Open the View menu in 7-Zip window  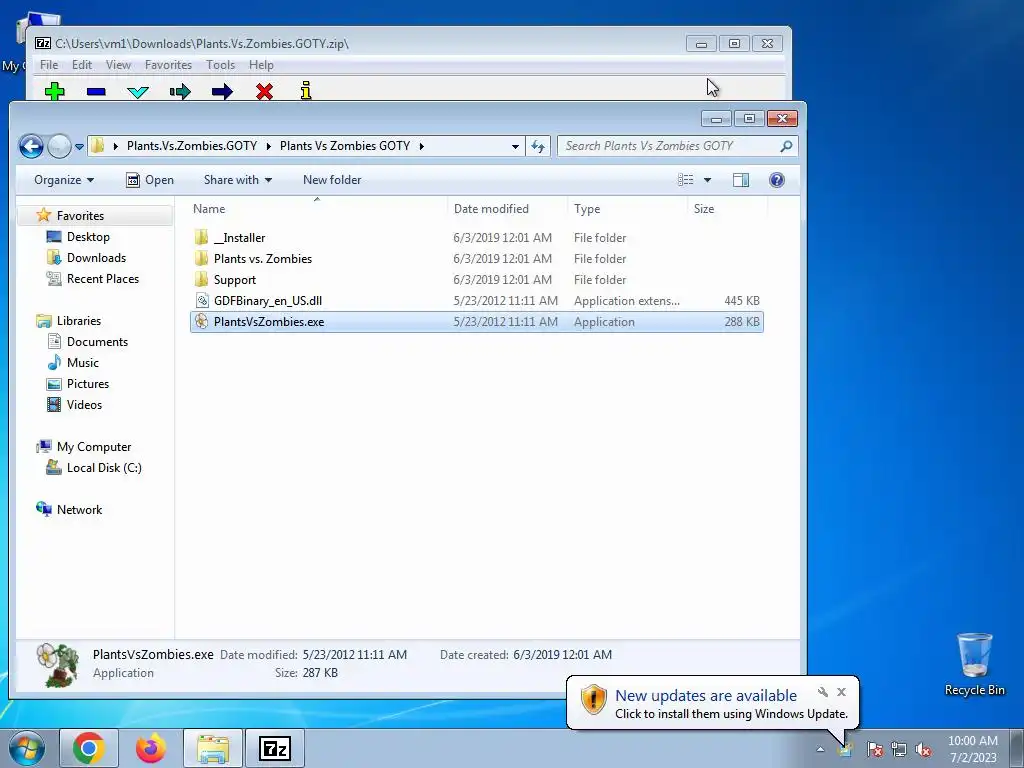pos(118,65)
